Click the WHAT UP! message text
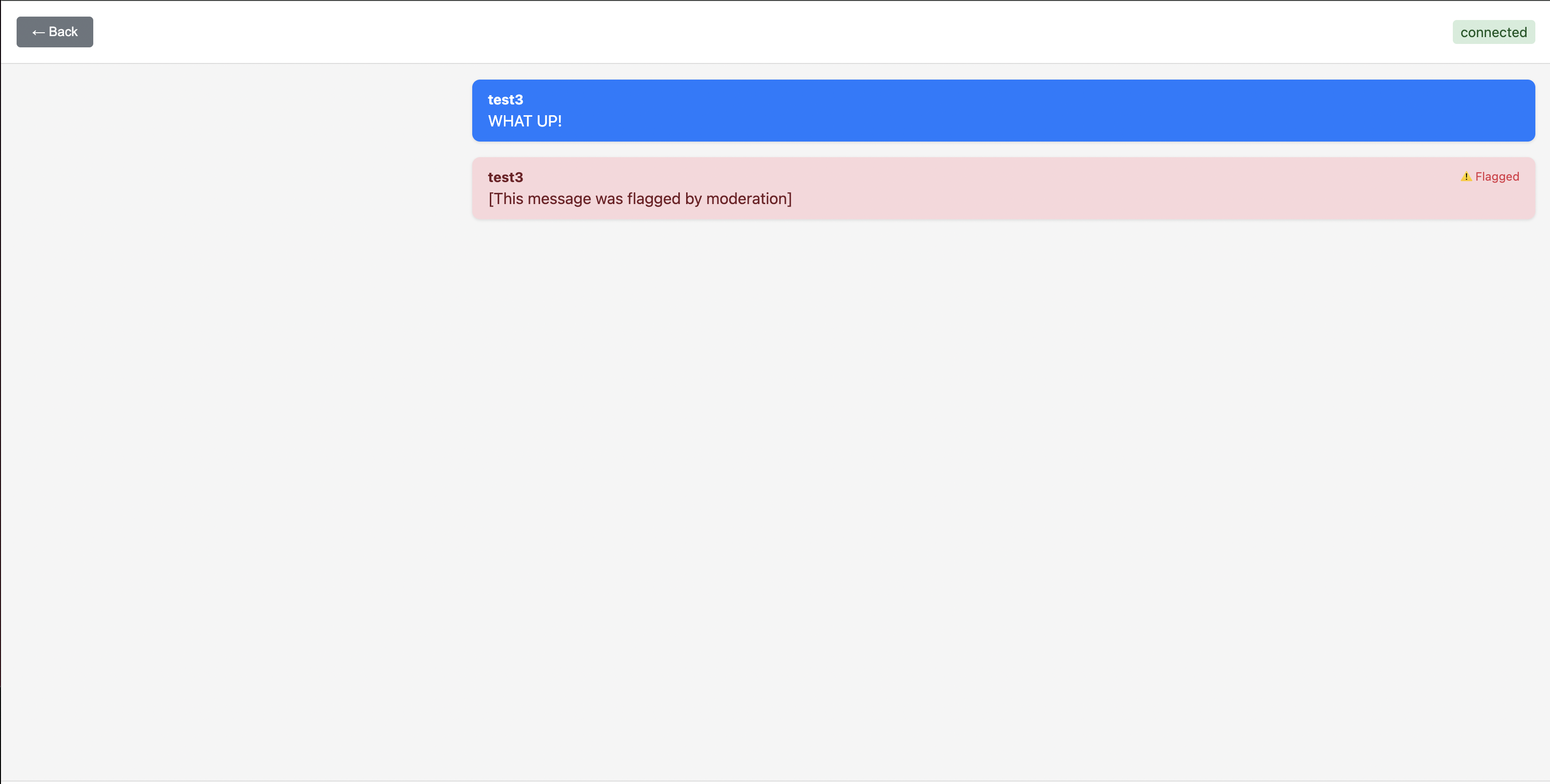The image size is (1550, 784). (x=524, y=121)
